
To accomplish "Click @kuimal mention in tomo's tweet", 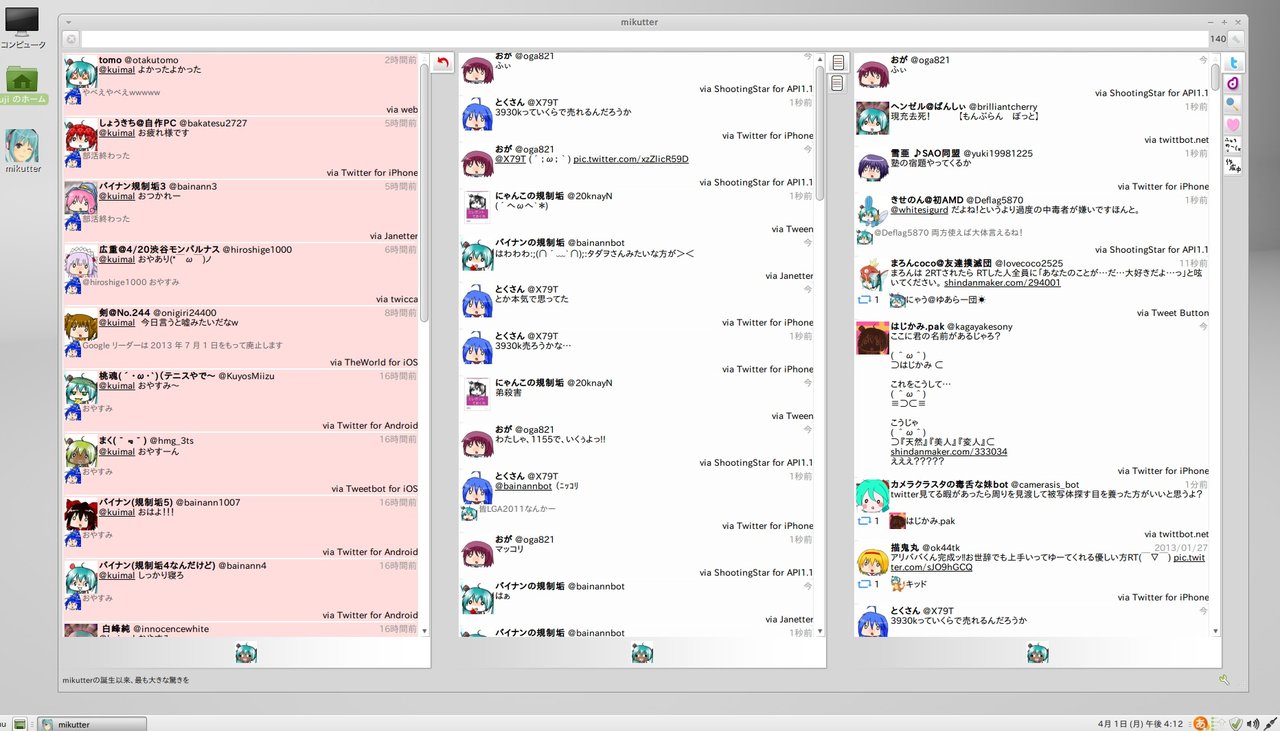I will pos(117,70).
